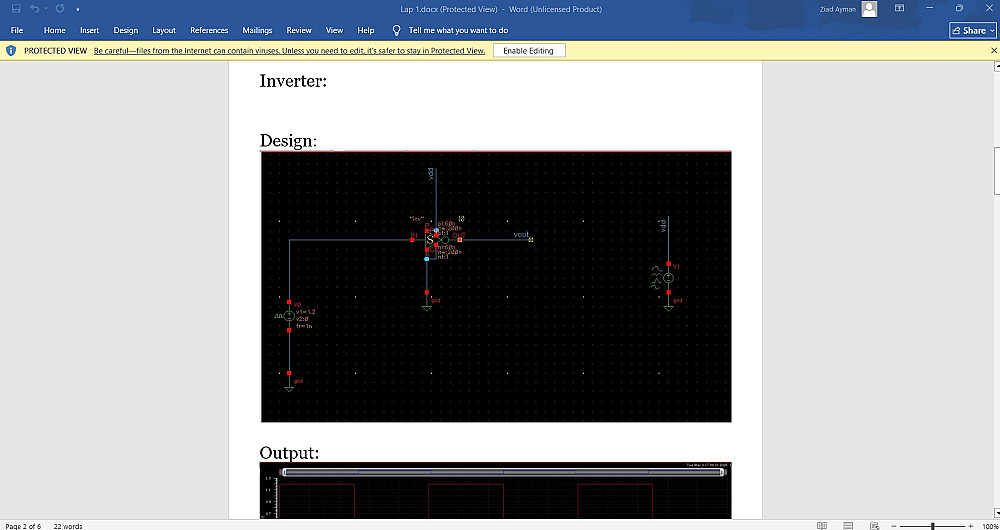Open the Undo history dropdown arrow
The width and height of the screenshot is (1000, 530).
pyautogui.click(x=45, y=9)
